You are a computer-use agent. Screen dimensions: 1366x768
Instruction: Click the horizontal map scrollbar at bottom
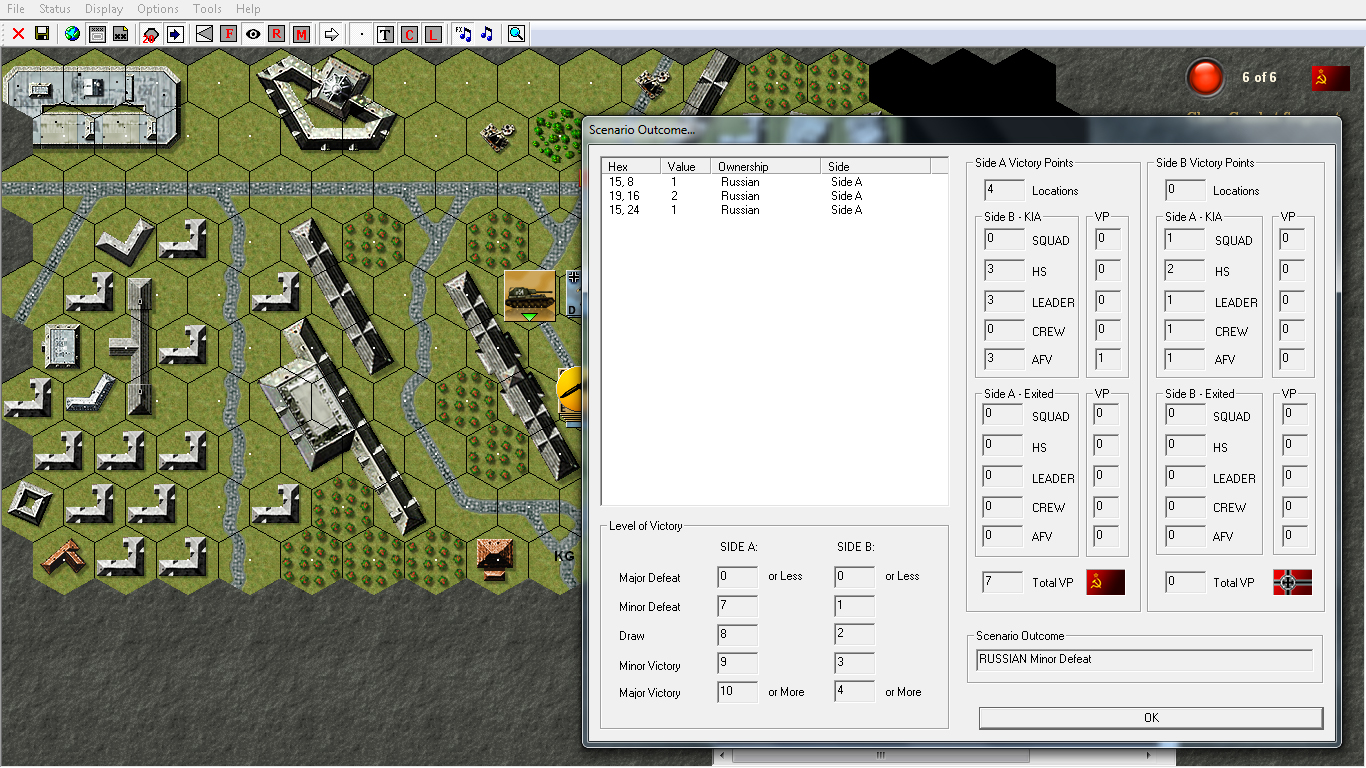(880, 755)
